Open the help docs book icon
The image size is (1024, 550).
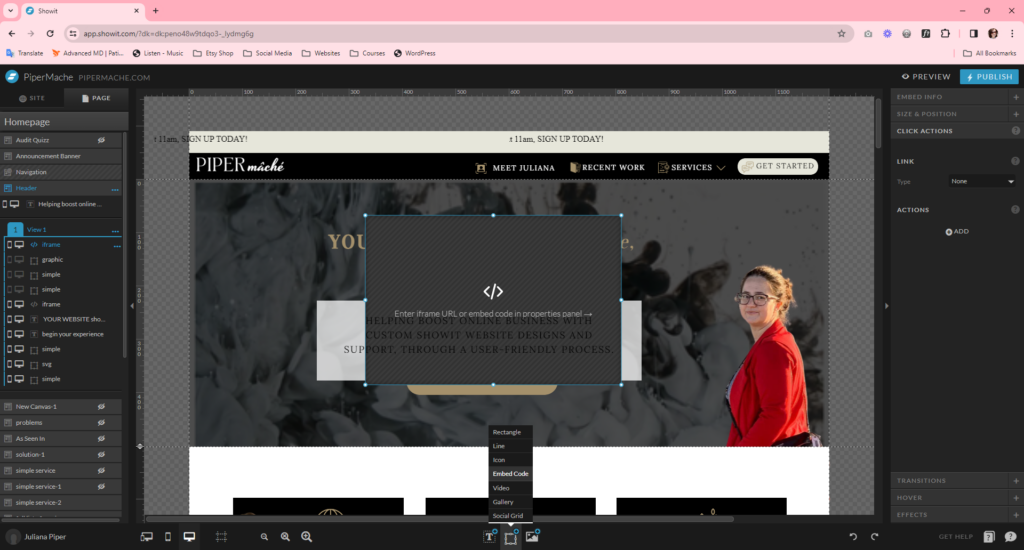(989, 537)
